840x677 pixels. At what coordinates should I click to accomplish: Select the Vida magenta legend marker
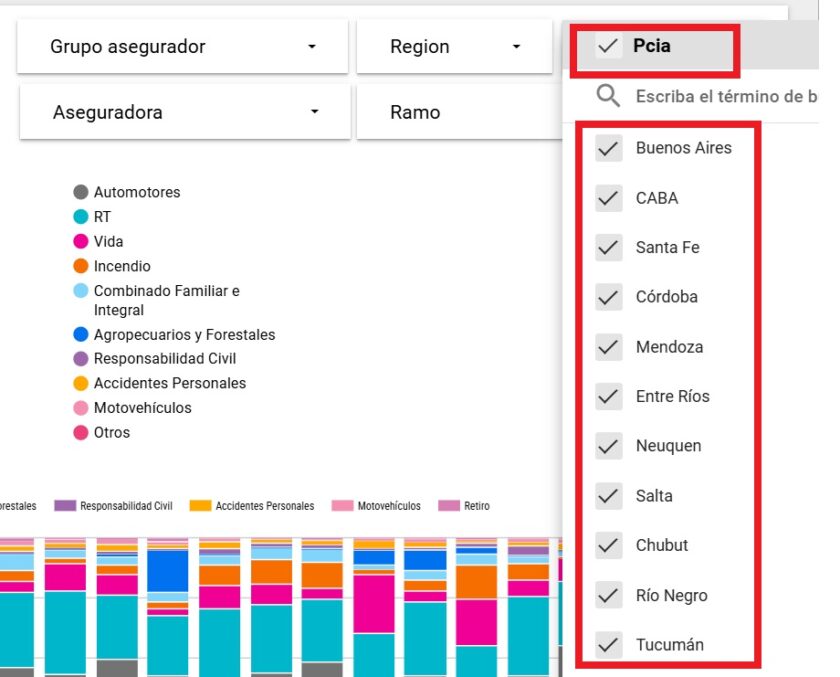coord(81,242)
